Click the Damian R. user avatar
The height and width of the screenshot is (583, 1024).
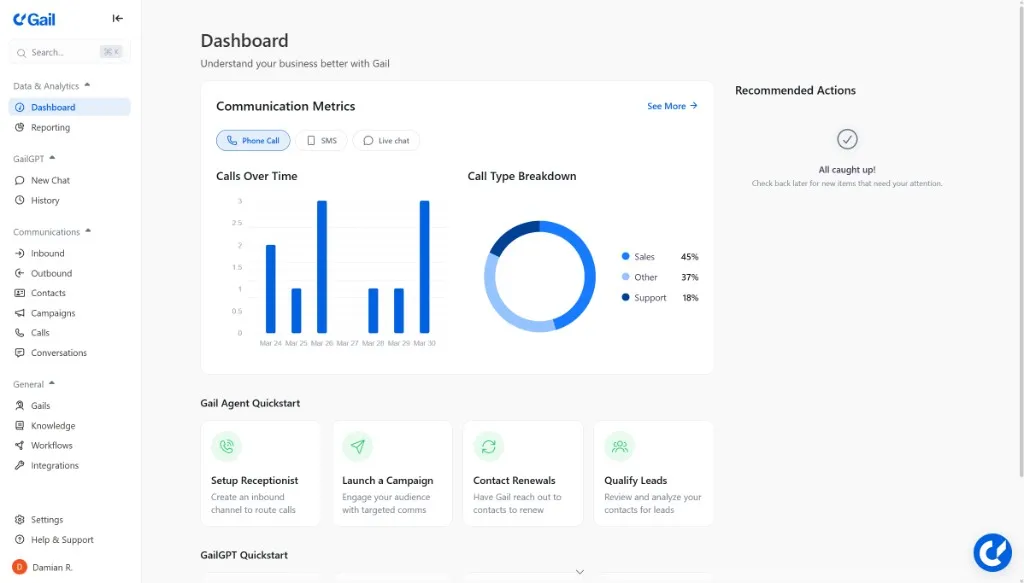click(x=20, y=567)
